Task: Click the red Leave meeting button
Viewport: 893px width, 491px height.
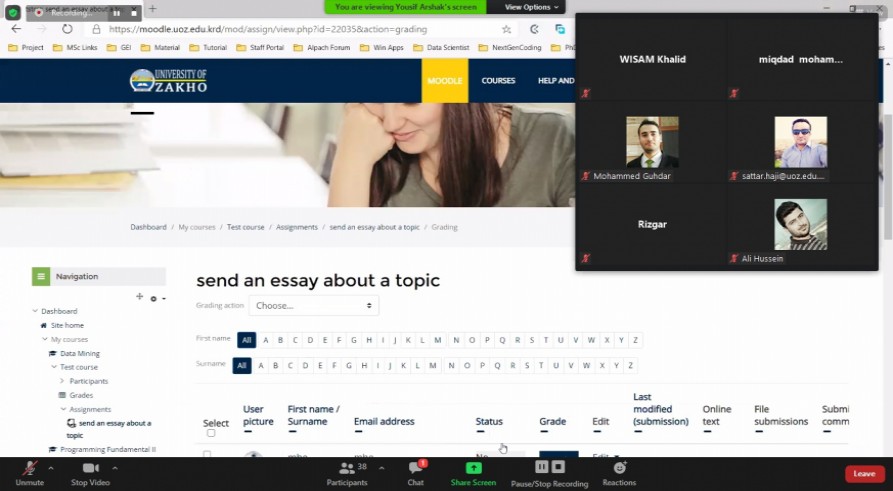Action: [864, 474]
